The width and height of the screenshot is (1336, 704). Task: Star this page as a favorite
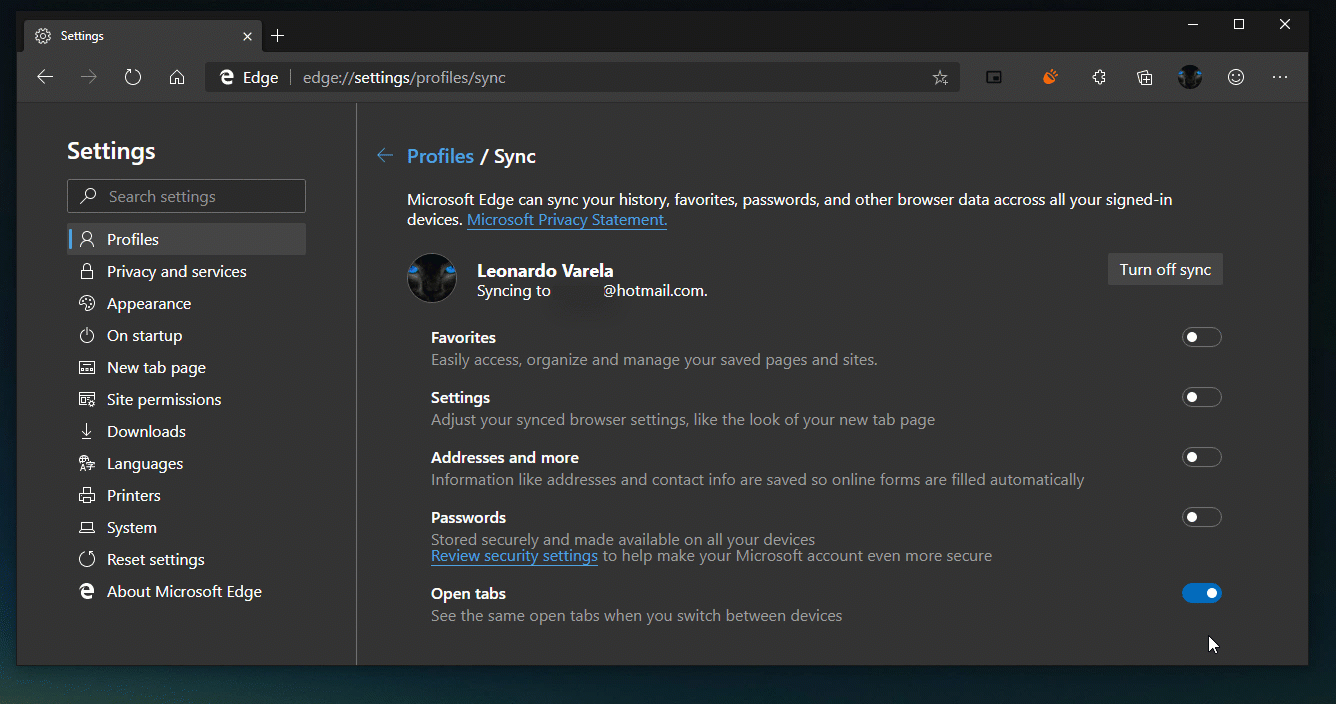point(940,77)
